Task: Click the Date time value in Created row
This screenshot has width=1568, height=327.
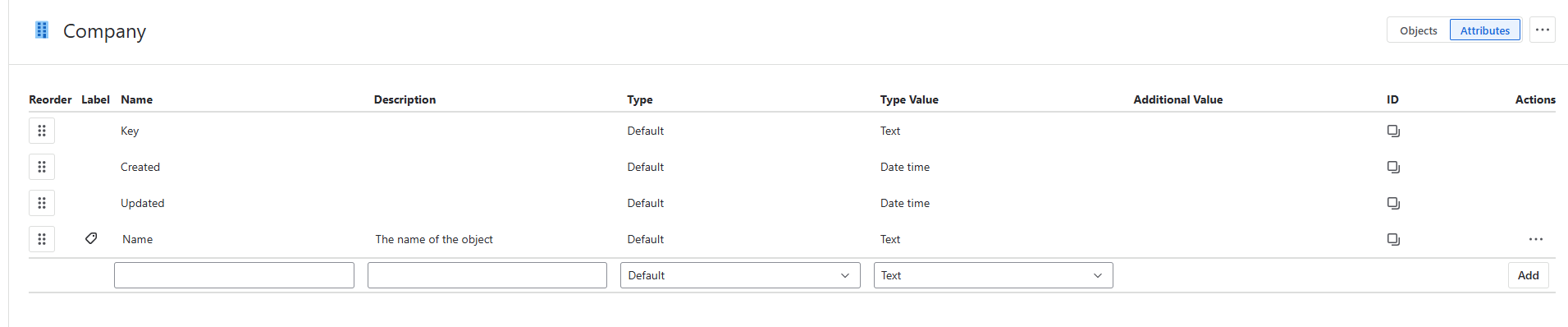Action: click(905, 167)
